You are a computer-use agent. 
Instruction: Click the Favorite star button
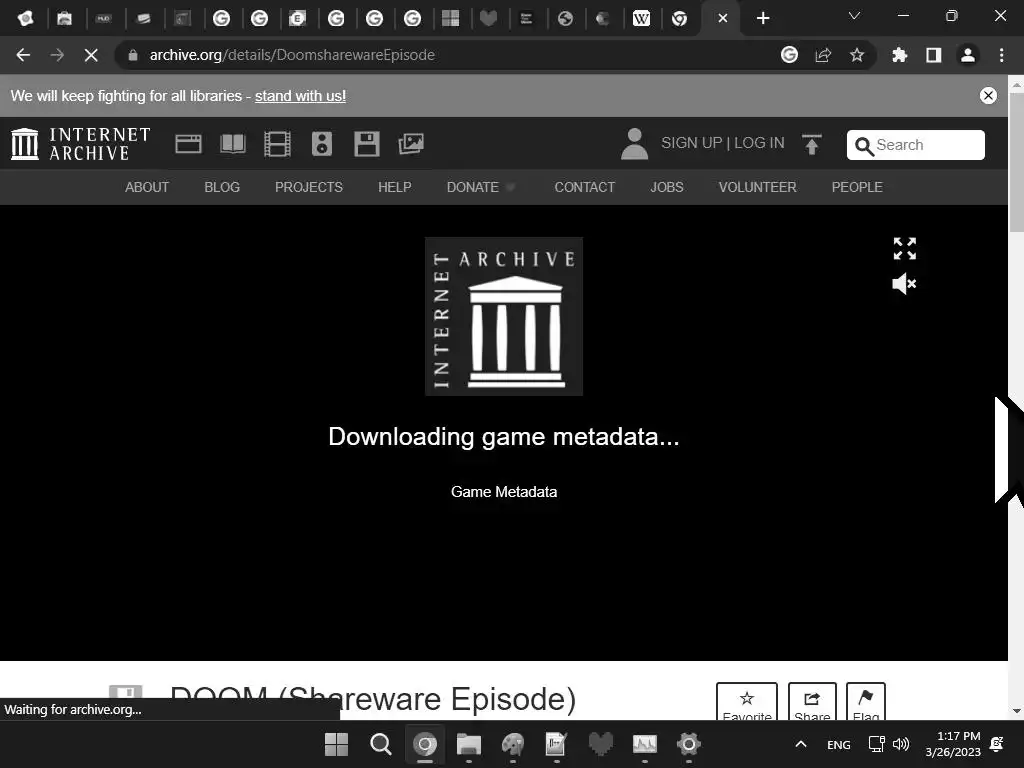point(747,701)
